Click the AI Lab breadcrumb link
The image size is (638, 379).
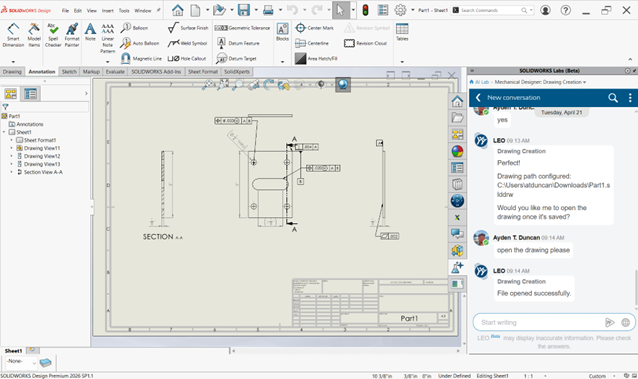tap(482, 82)
